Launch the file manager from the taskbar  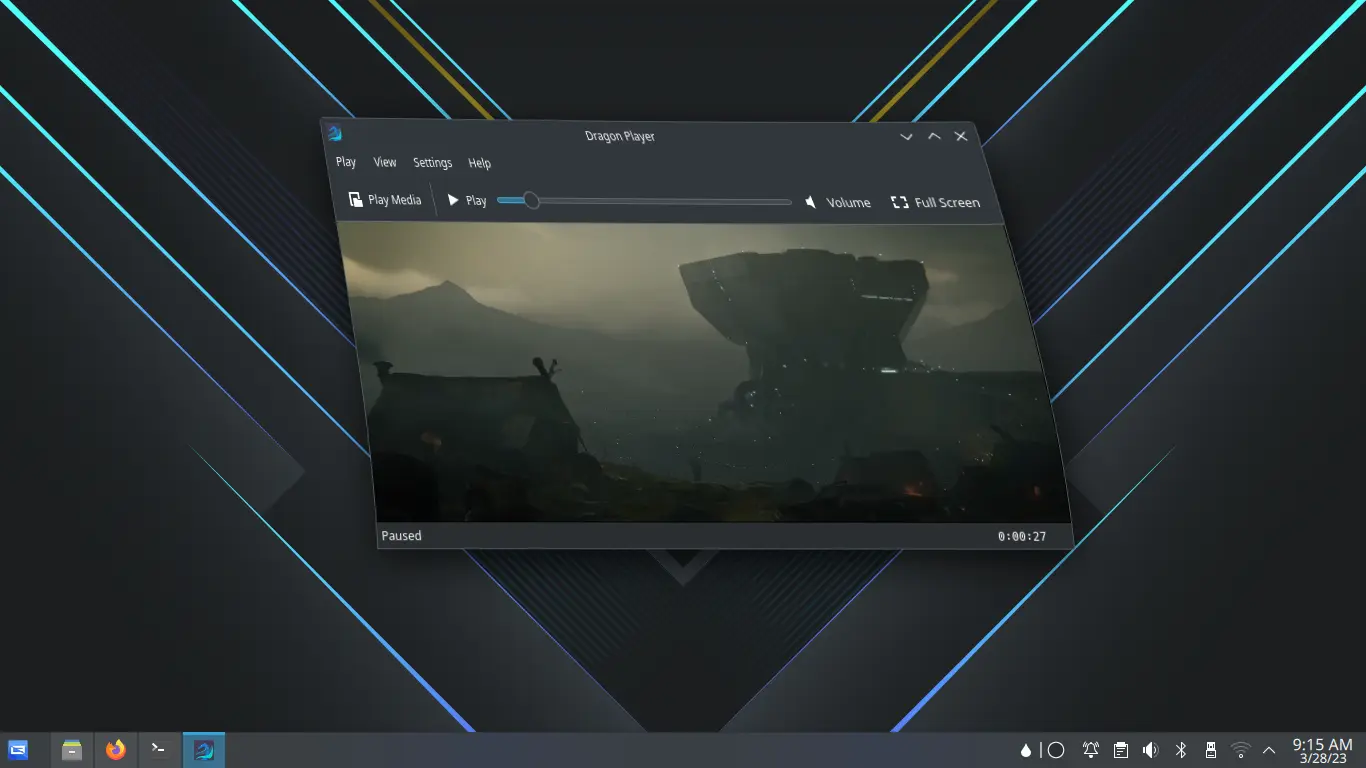click(72, 750)
